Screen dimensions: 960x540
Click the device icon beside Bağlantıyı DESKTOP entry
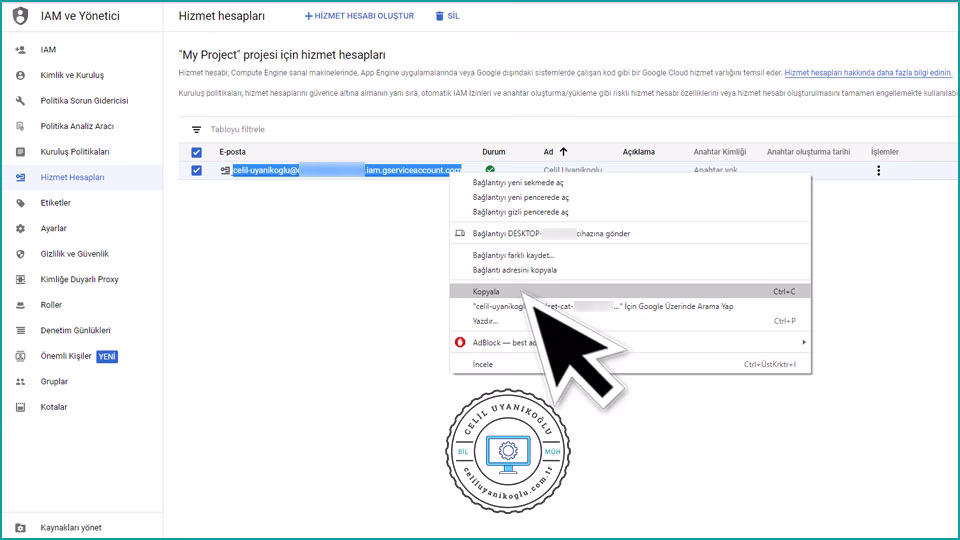click(460, 233)
